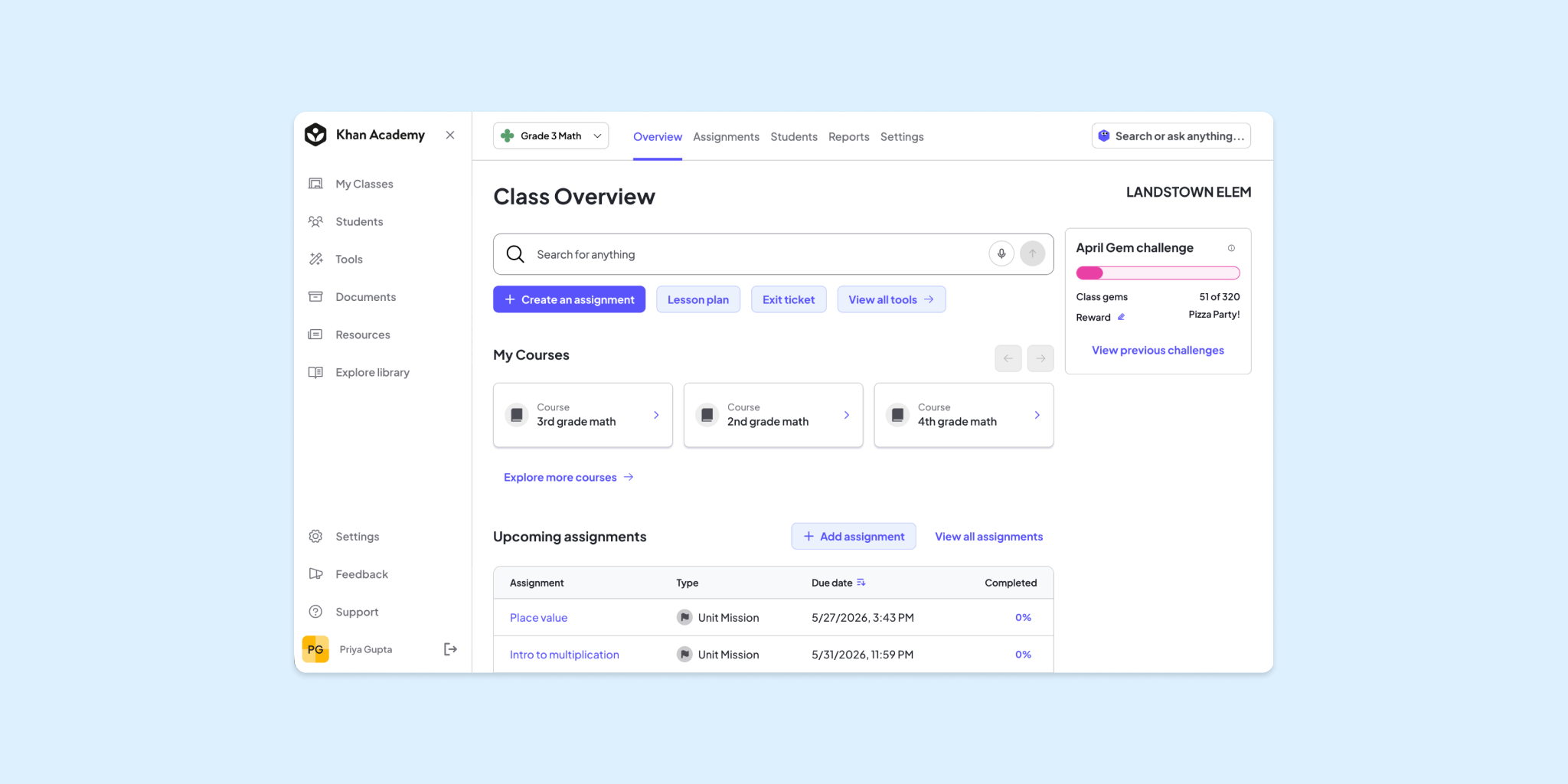Viewport: 1568px width, 784px height.
Task: Click the Search or ask anything box
Action: [1171, 136]
